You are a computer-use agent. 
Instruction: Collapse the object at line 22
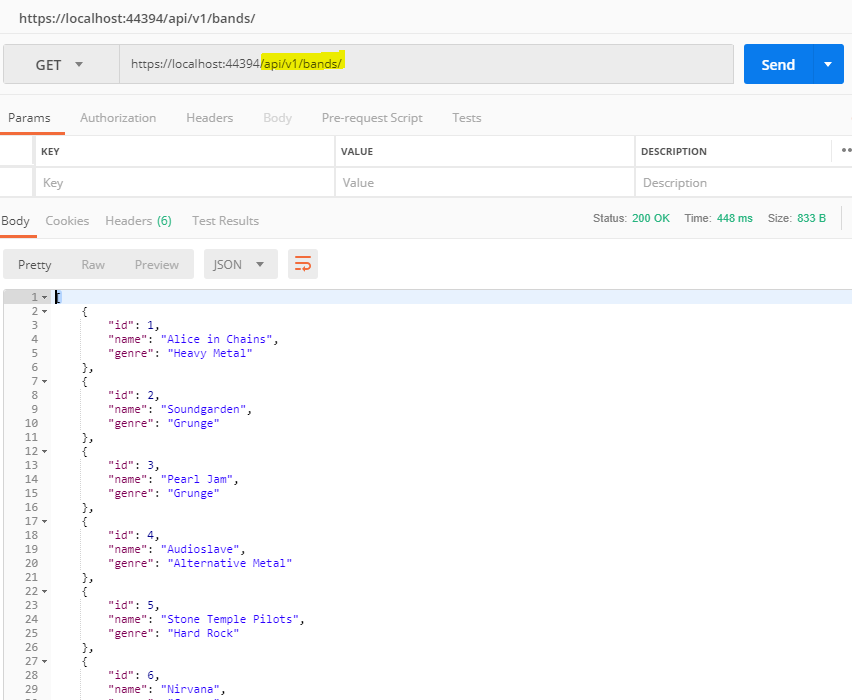45,591
